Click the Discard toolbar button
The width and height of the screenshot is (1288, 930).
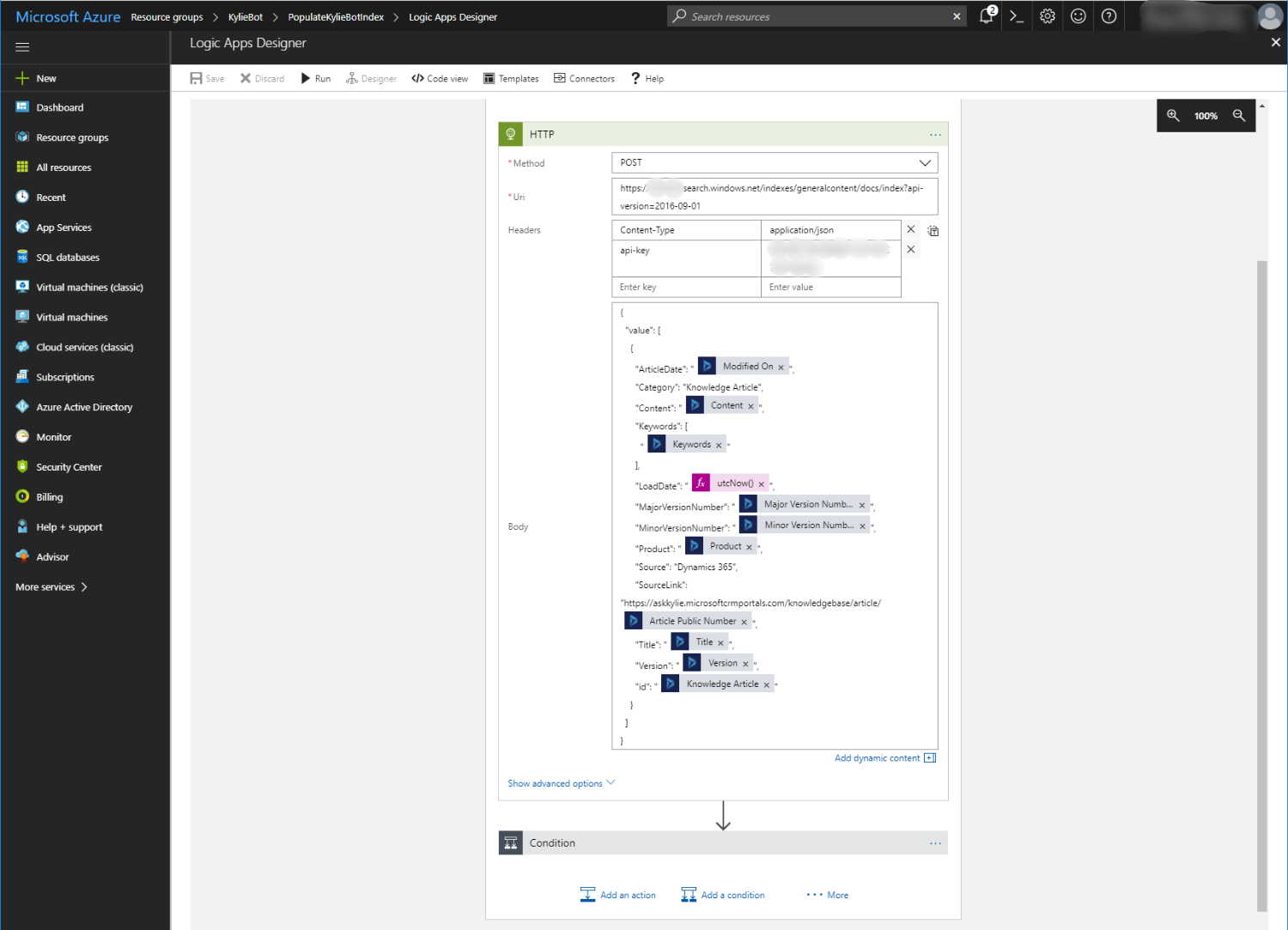click(x=262, y=78)
